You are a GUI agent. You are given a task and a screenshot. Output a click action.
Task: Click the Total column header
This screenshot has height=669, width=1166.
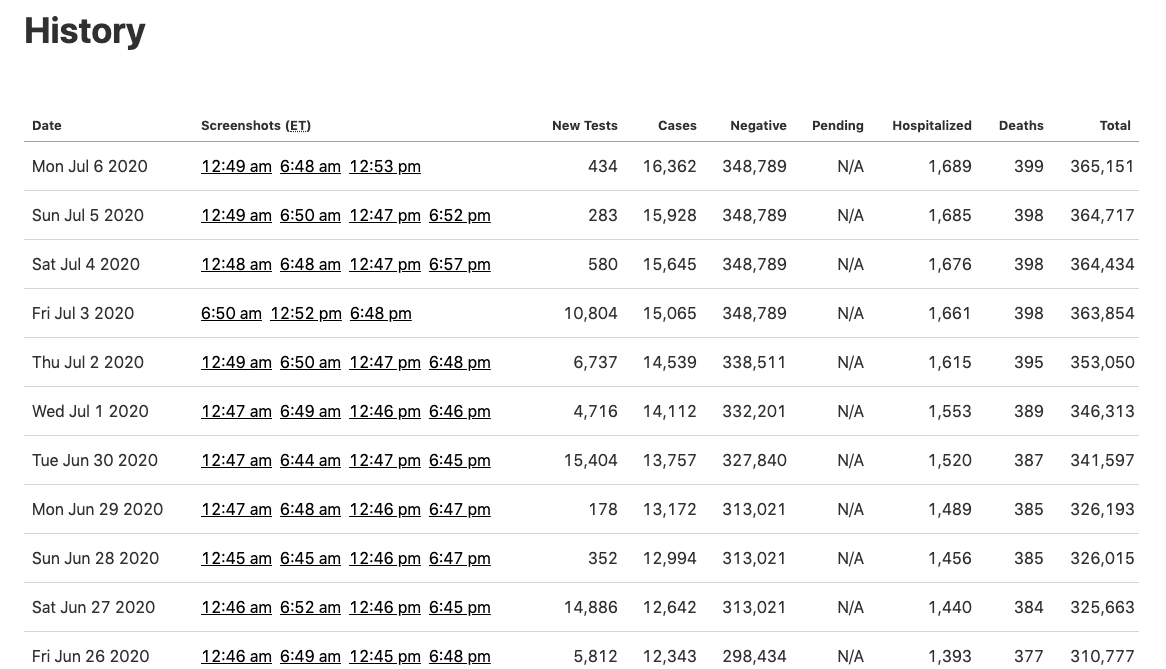click(1115, 126)
